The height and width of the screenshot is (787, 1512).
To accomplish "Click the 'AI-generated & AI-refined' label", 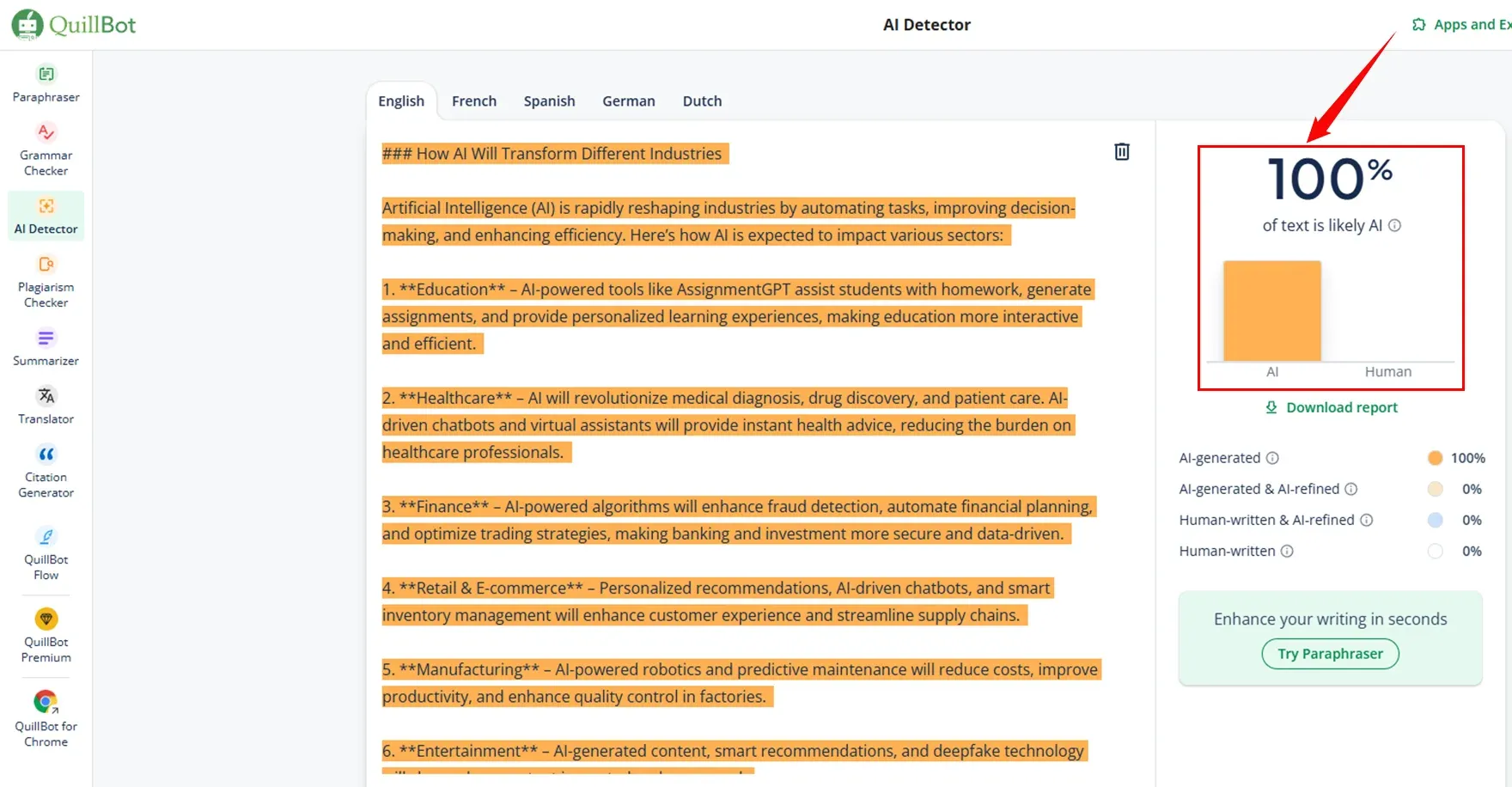I will point(1259,489).
